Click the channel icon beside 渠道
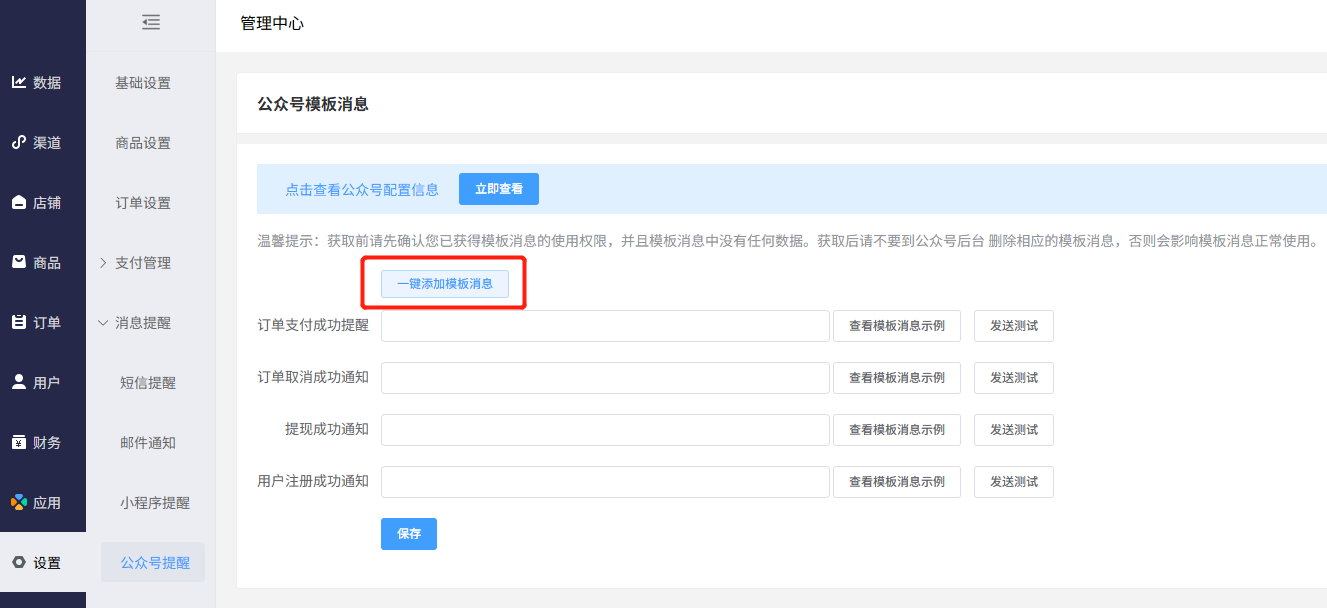The width and height of the screenshot is (1327, 608). (x=19, y=142)
